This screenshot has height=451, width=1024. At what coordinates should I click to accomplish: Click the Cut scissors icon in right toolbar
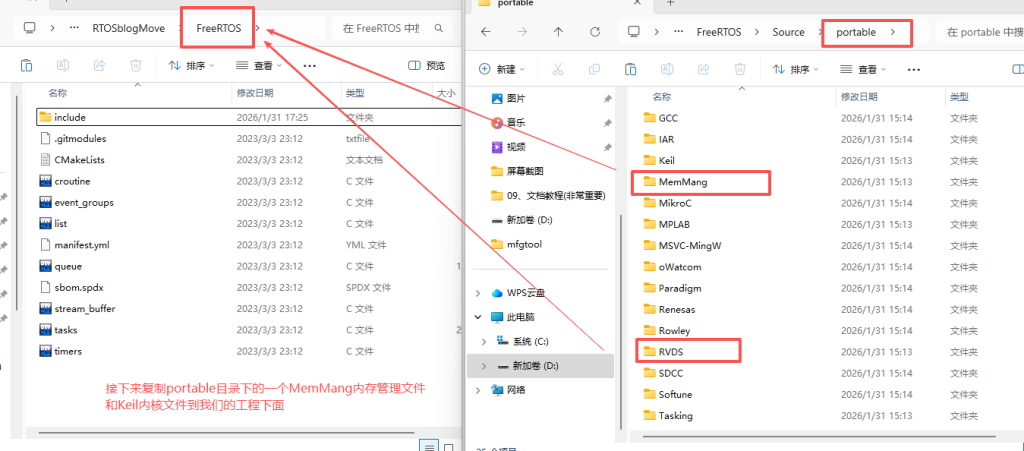coord(558,69)
